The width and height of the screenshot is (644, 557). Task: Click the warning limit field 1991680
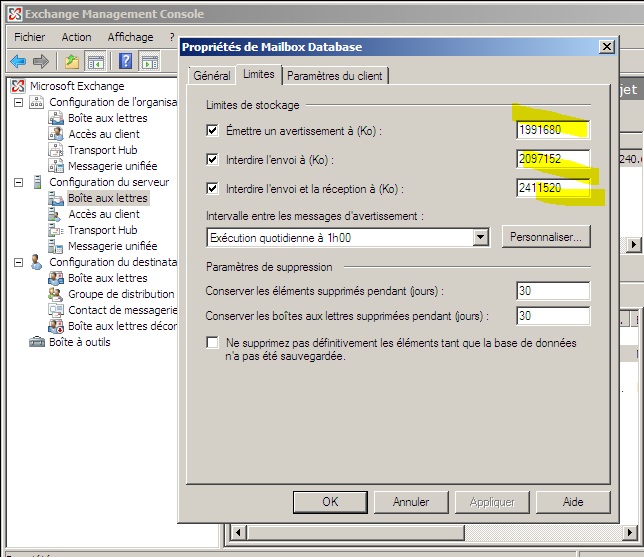(553, 130)
